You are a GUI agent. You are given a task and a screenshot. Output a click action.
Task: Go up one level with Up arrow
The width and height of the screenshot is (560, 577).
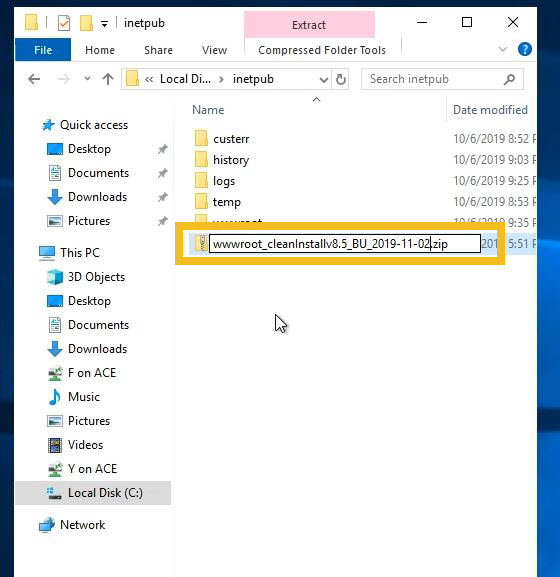[108, 79]
